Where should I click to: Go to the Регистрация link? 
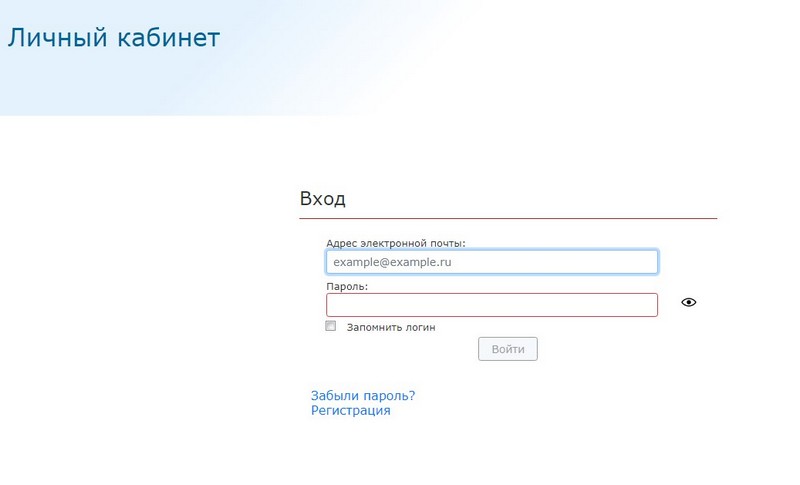pyautogui.click(x=350, y=410)
